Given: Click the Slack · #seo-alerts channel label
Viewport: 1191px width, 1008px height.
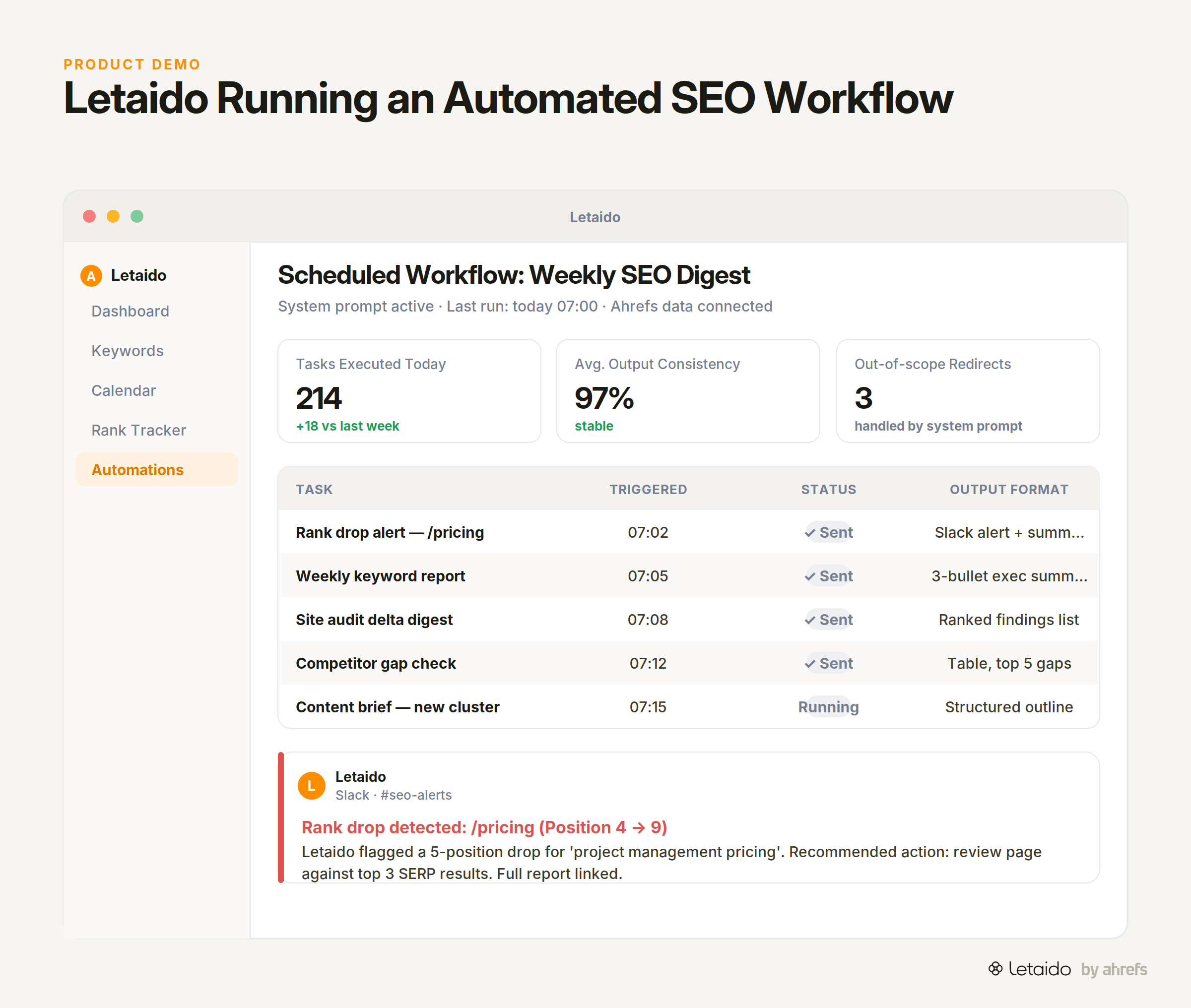Looking at the screenshot, I should tap(394, 795).
